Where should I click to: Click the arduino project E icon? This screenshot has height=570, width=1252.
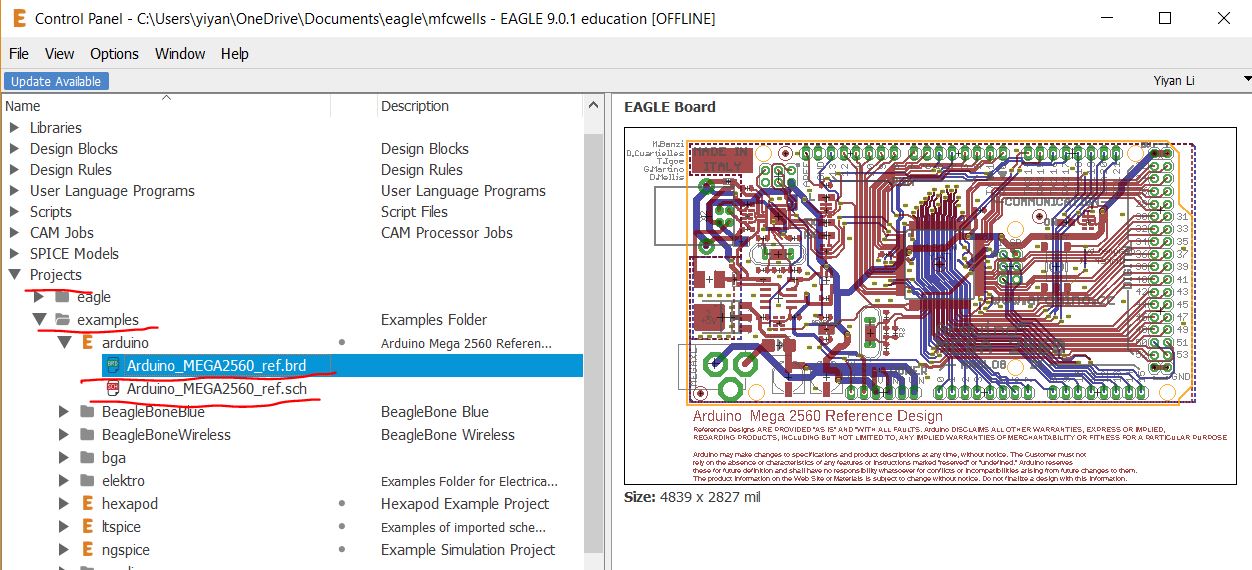tap(88, 343)
